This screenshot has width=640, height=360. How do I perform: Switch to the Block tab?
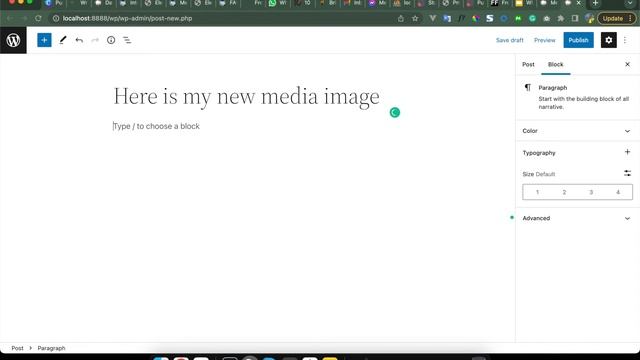coord(556,64)
